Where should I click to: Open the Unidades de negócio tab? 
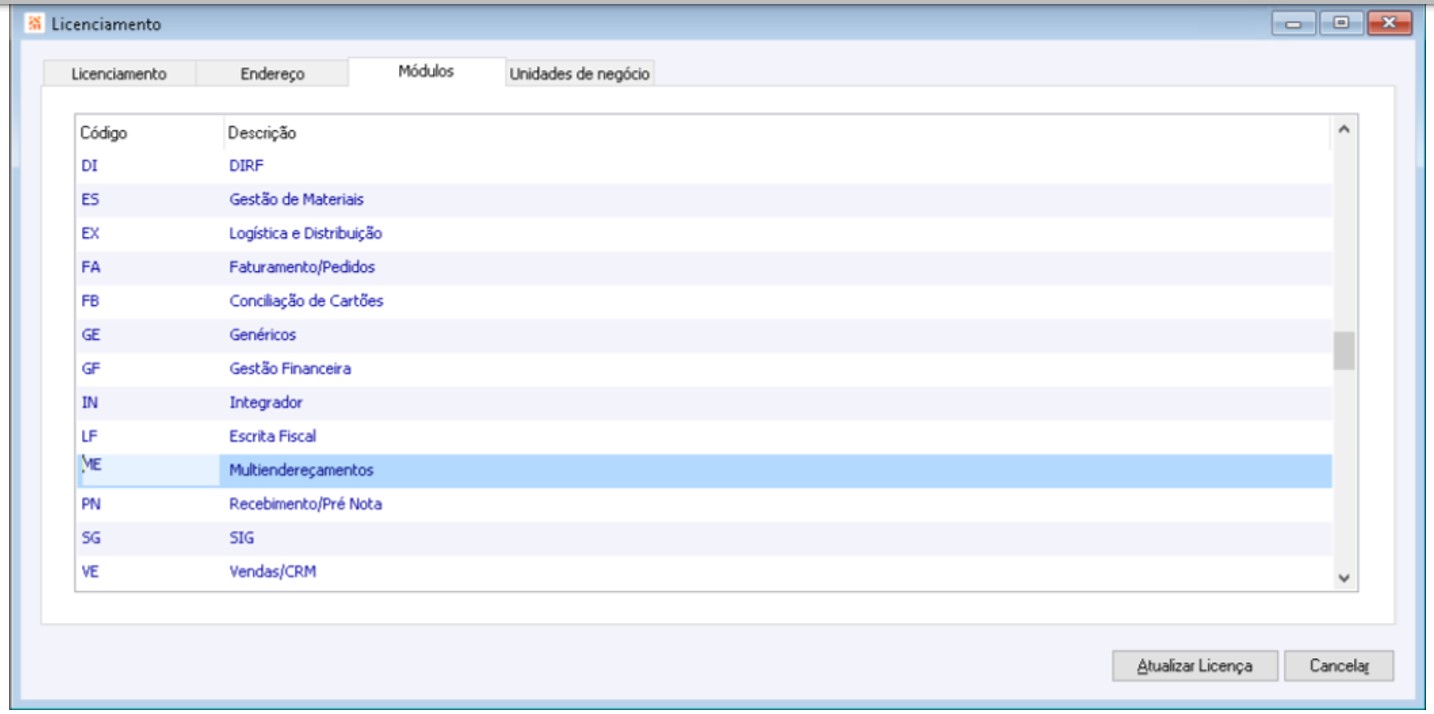581,74
